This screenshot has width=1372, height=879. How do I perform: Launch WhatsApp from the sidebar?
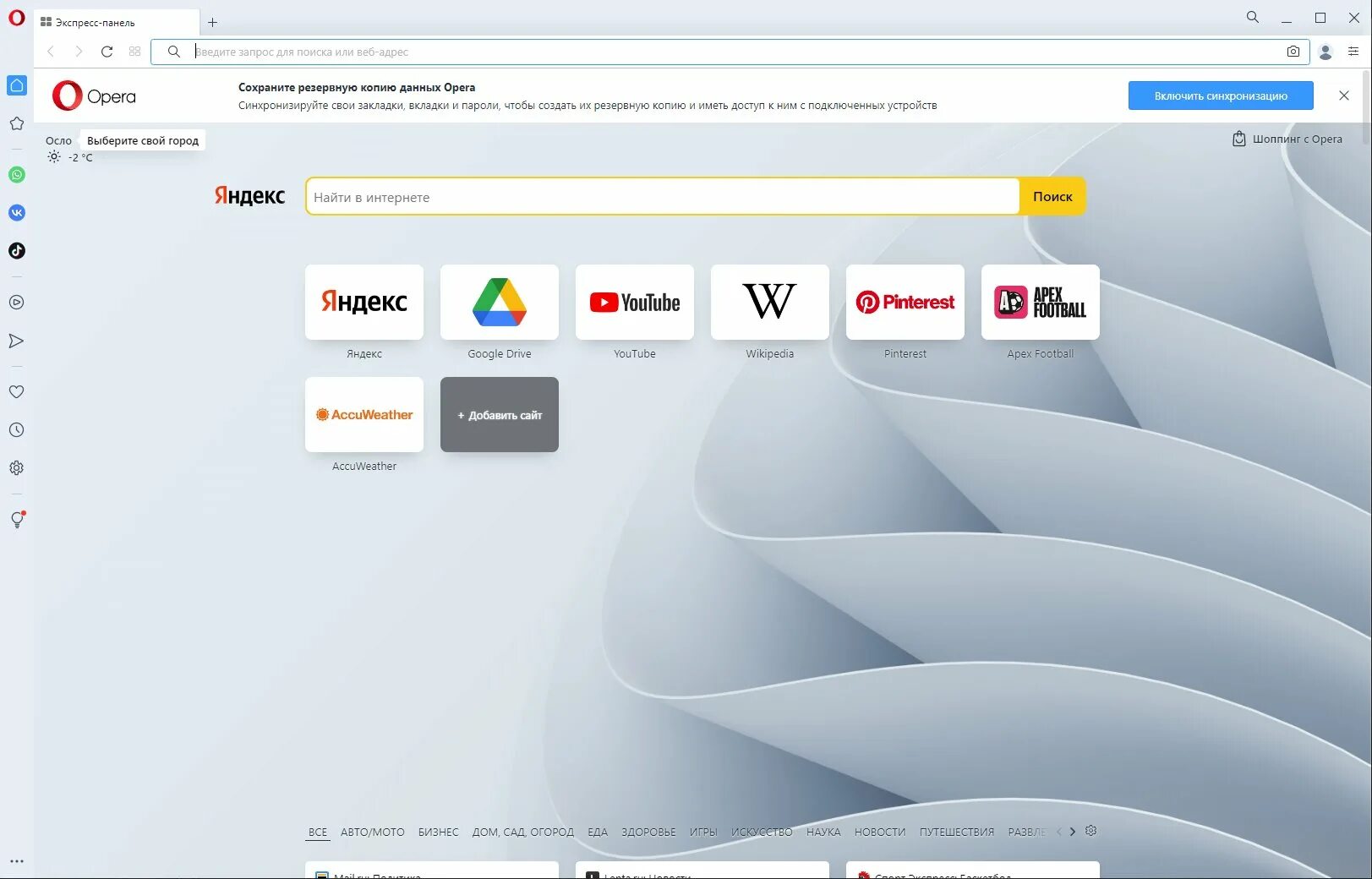click(x=17, y=175)
